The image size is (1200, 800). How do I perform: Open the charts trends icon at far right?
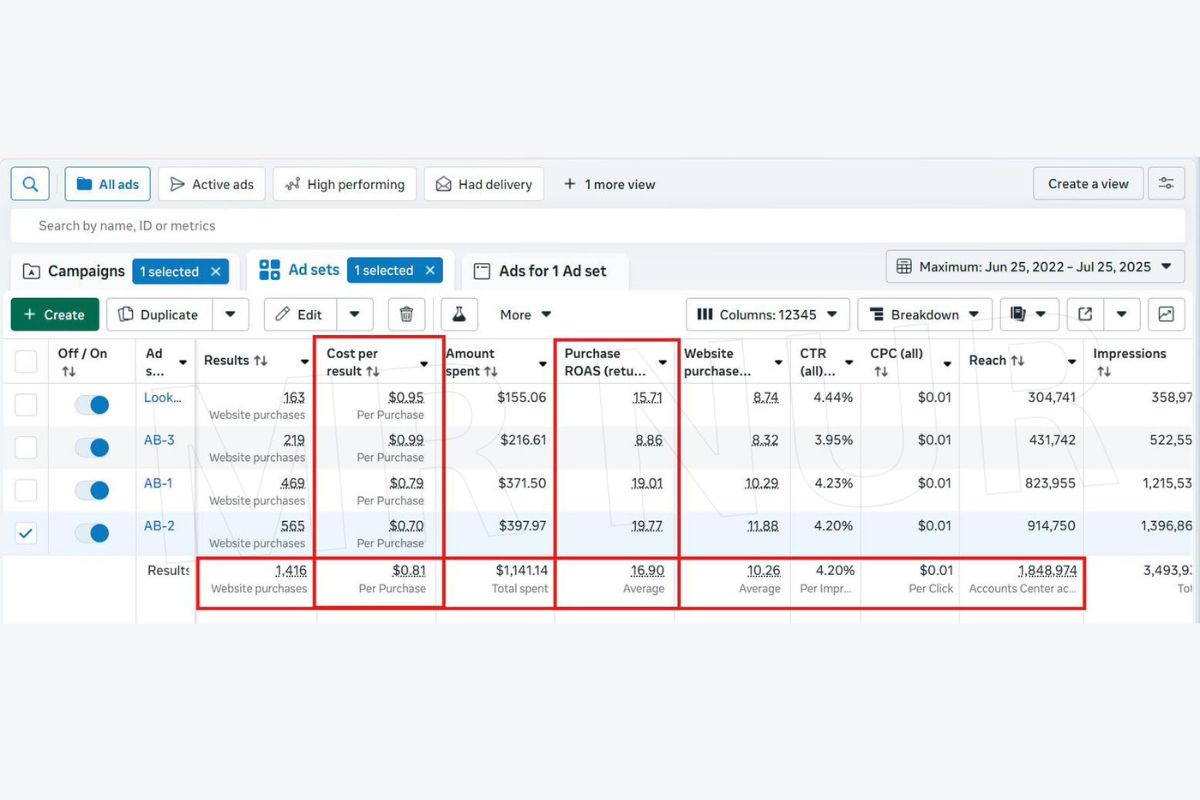coord(1166,314)
